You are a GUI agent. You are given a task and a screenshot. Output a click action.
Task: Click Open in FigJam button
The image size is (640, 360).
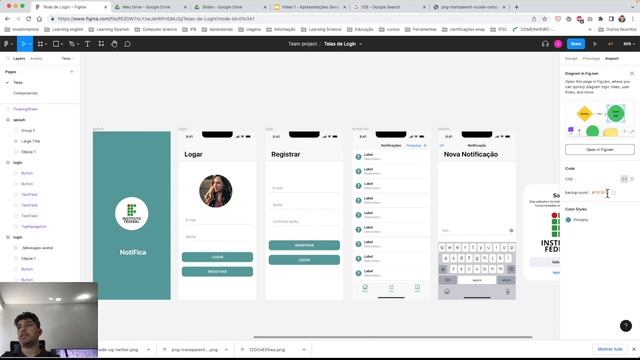pyautogui.click(x=600, y=149)
